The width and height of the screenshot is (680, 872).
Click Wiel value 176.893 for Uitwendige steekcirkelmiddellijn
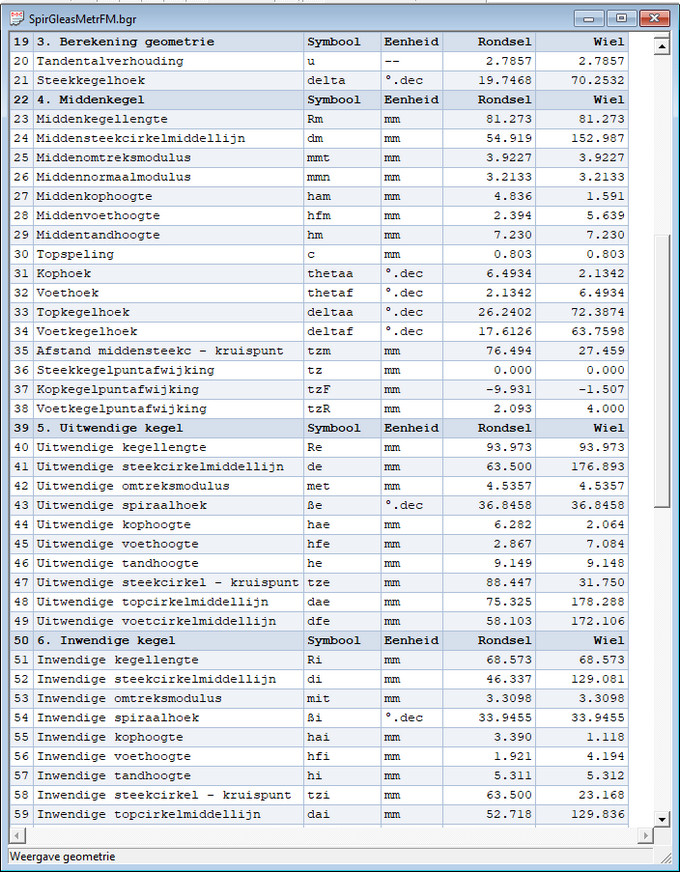pos(598,467)
